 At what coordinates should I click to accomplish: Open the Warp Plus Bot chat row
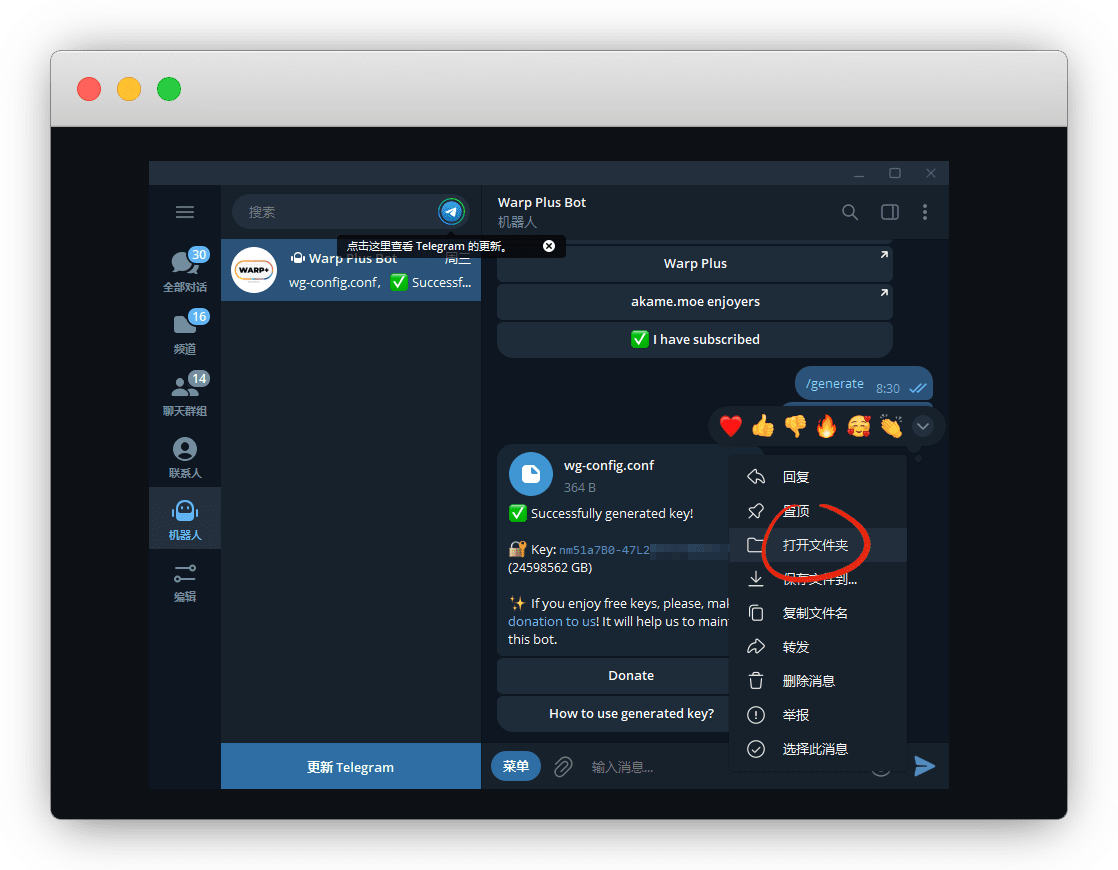pyautogui.click(x=351, y=270)
